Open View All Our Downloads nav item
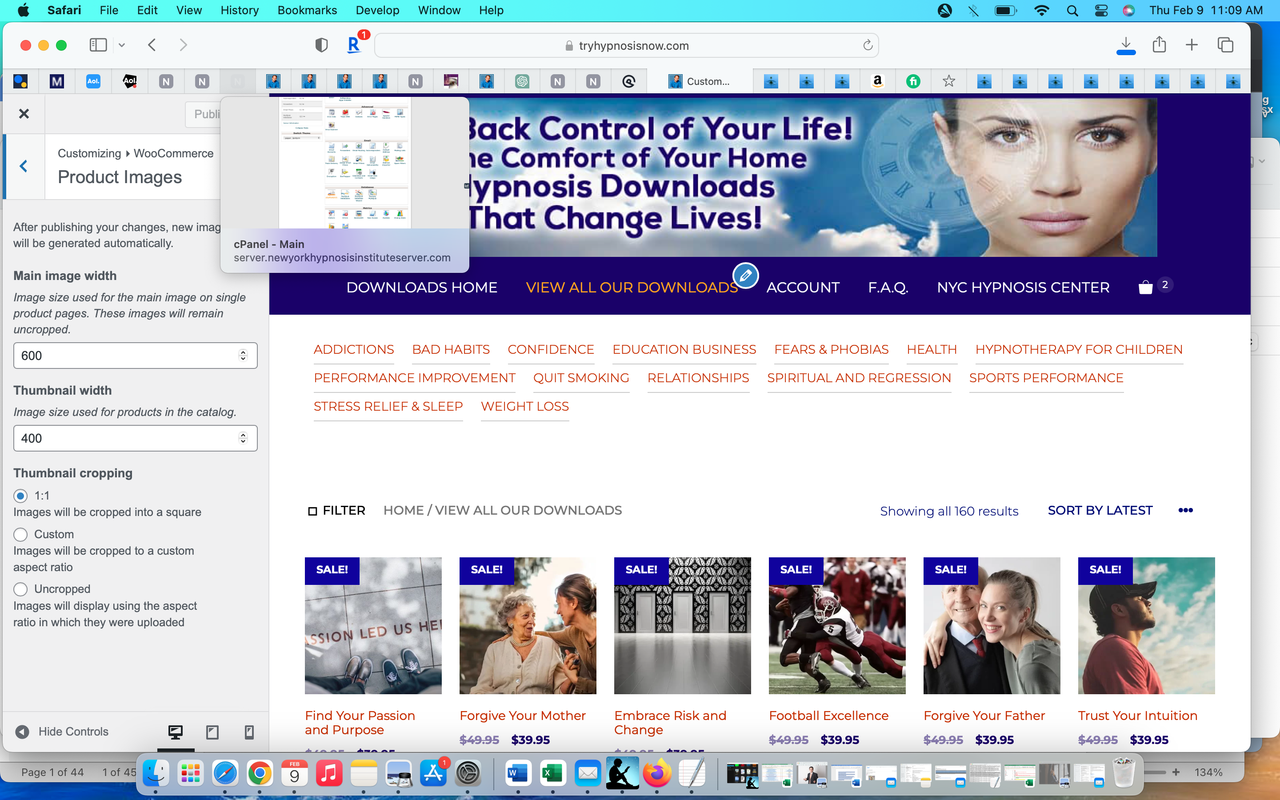This screenshot has width=1280, height=800. [x=632, y=287]
